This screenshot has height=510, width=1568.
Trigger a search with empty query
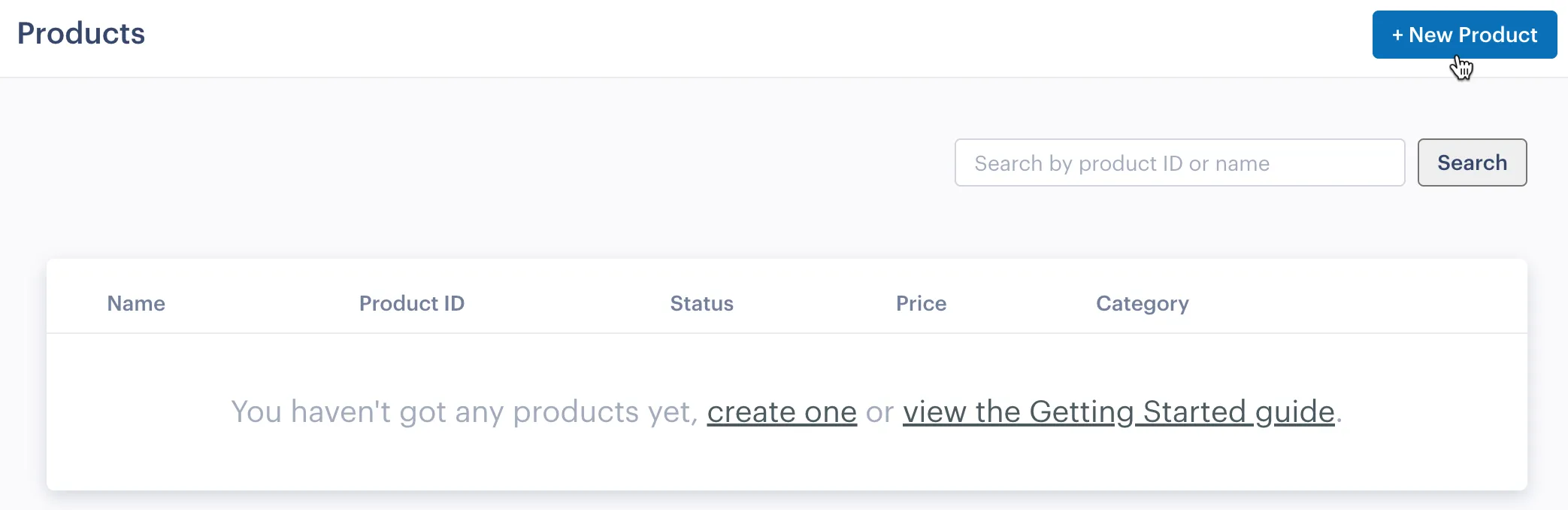pyautogui.click(x=1471, y=162)
